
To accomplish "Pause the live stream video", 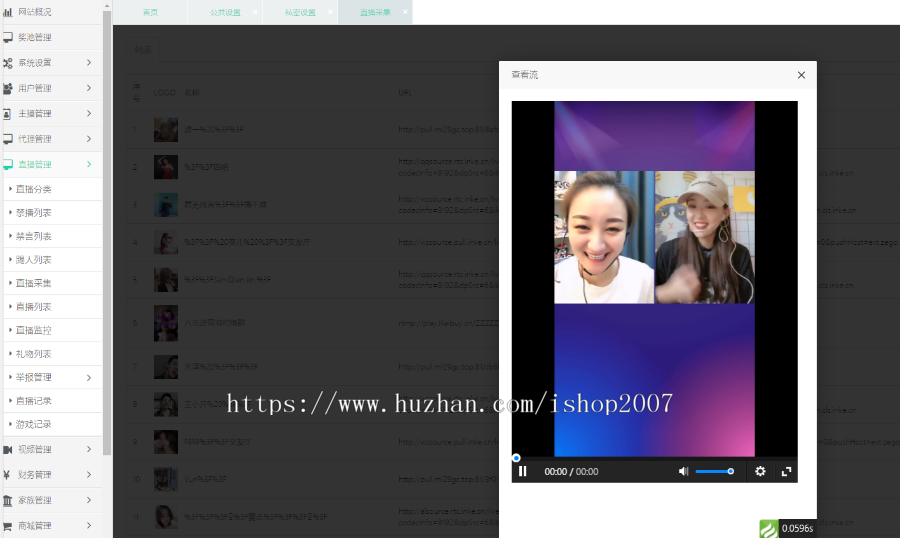I will [523, 471].
